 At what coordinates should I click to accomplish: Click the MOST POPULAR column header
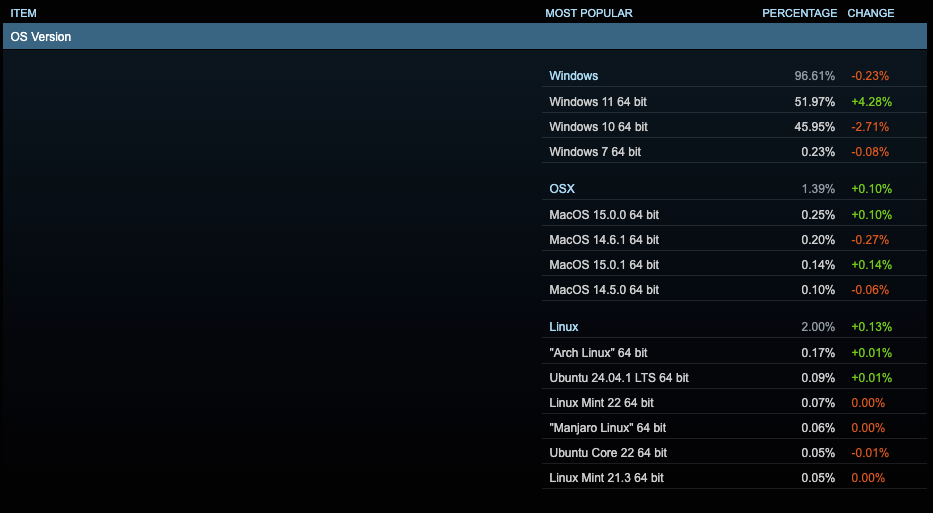[x=588, y=13]
